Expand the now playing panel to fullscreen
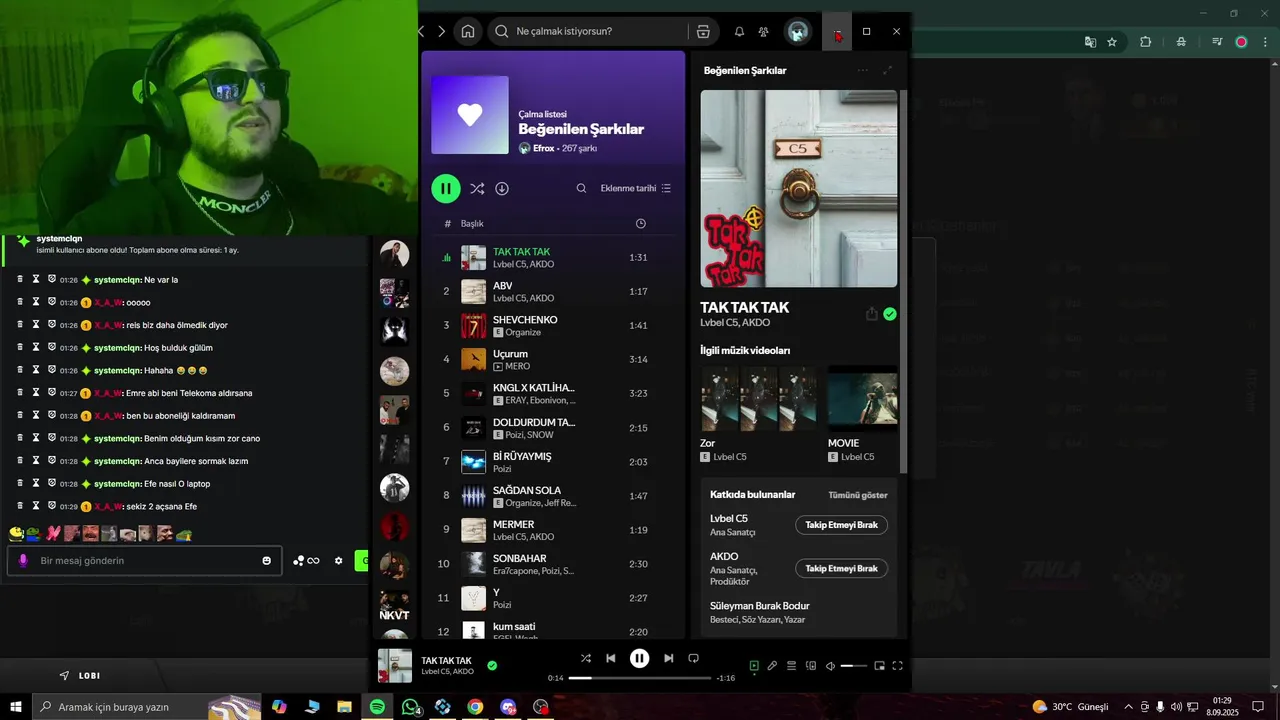 click(x=887, y=70)
